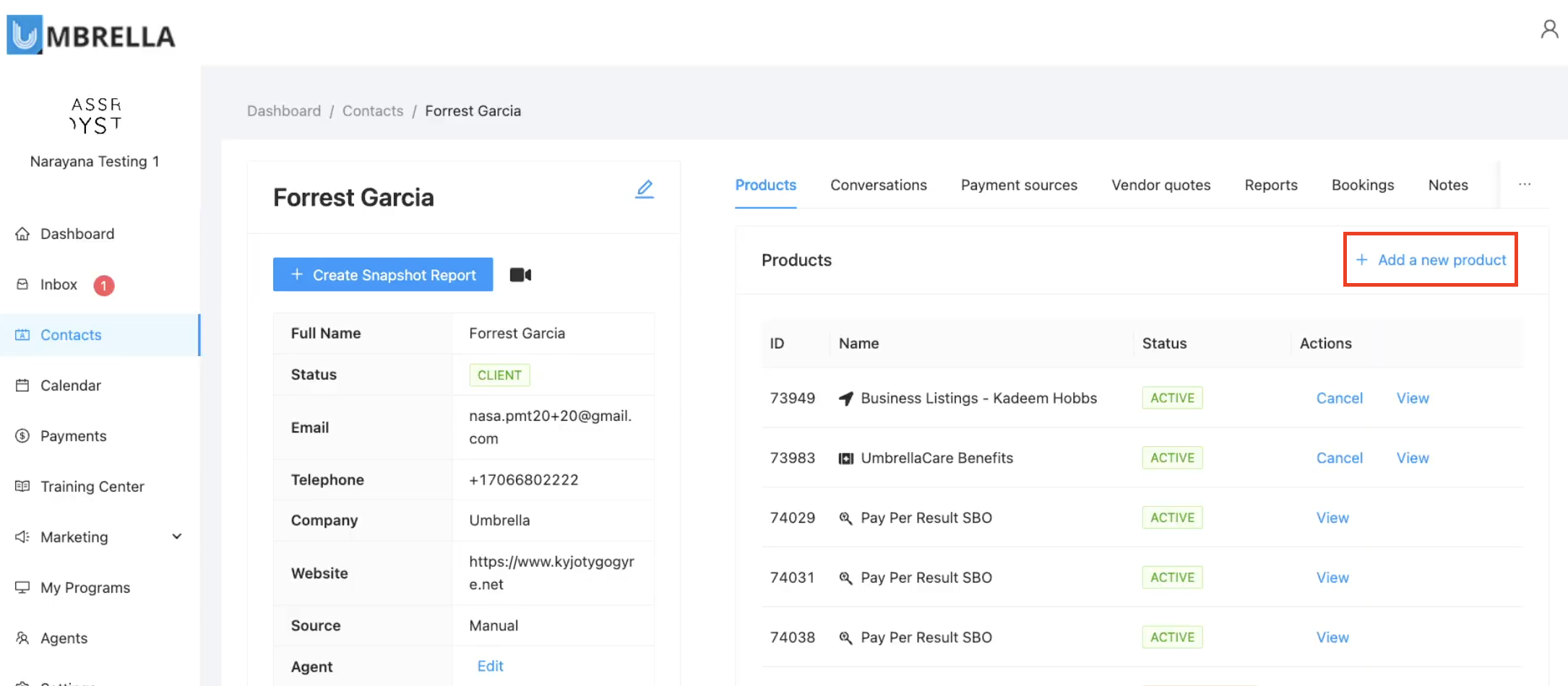Open the user profile icon at top right
Screen dimensions: 1568x686
coord(1548,30)
